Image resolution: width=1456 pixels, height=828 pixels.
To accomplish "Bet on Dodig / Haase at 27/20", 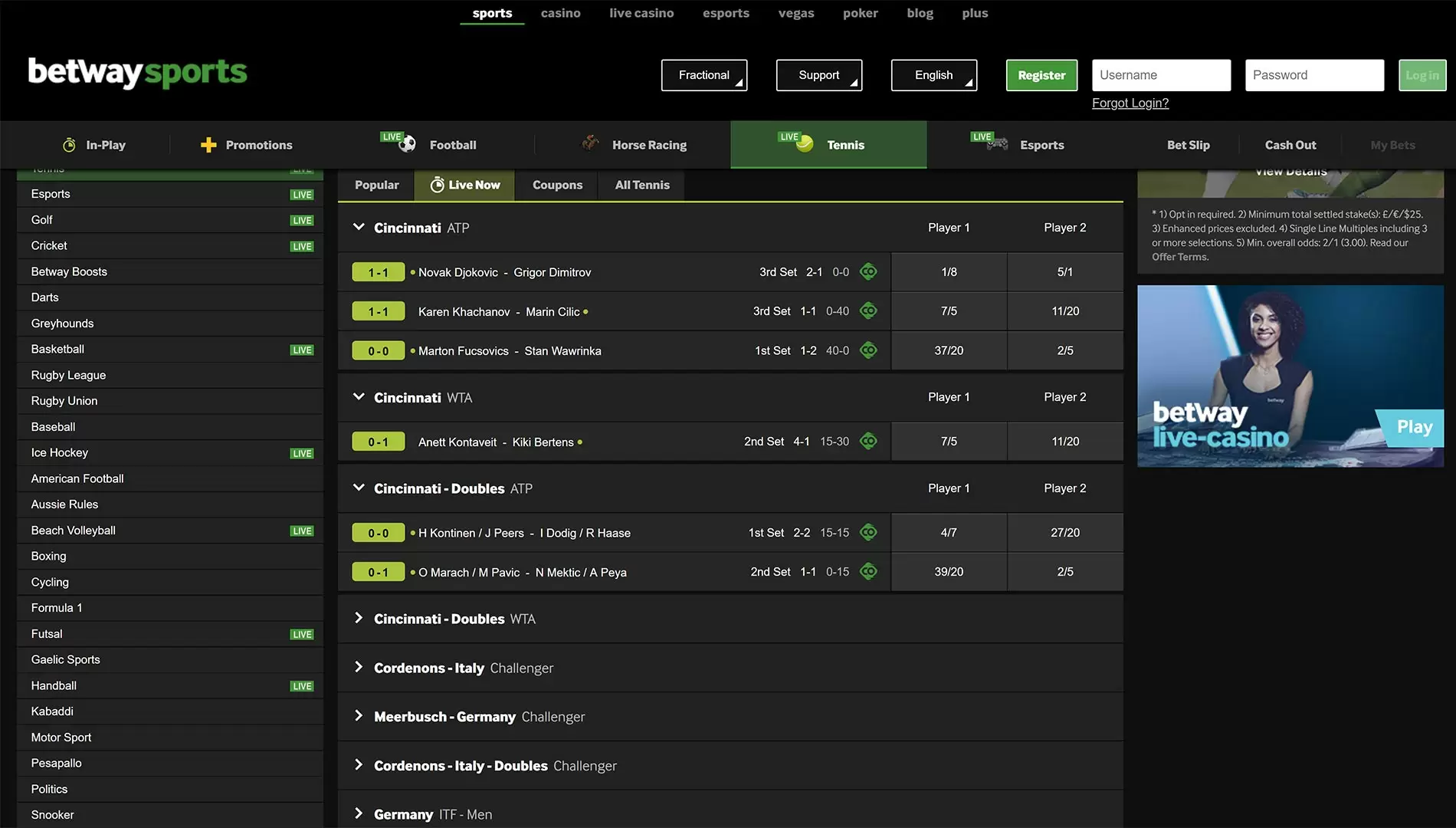I will pyautogui.click(x=1065, y=532).
